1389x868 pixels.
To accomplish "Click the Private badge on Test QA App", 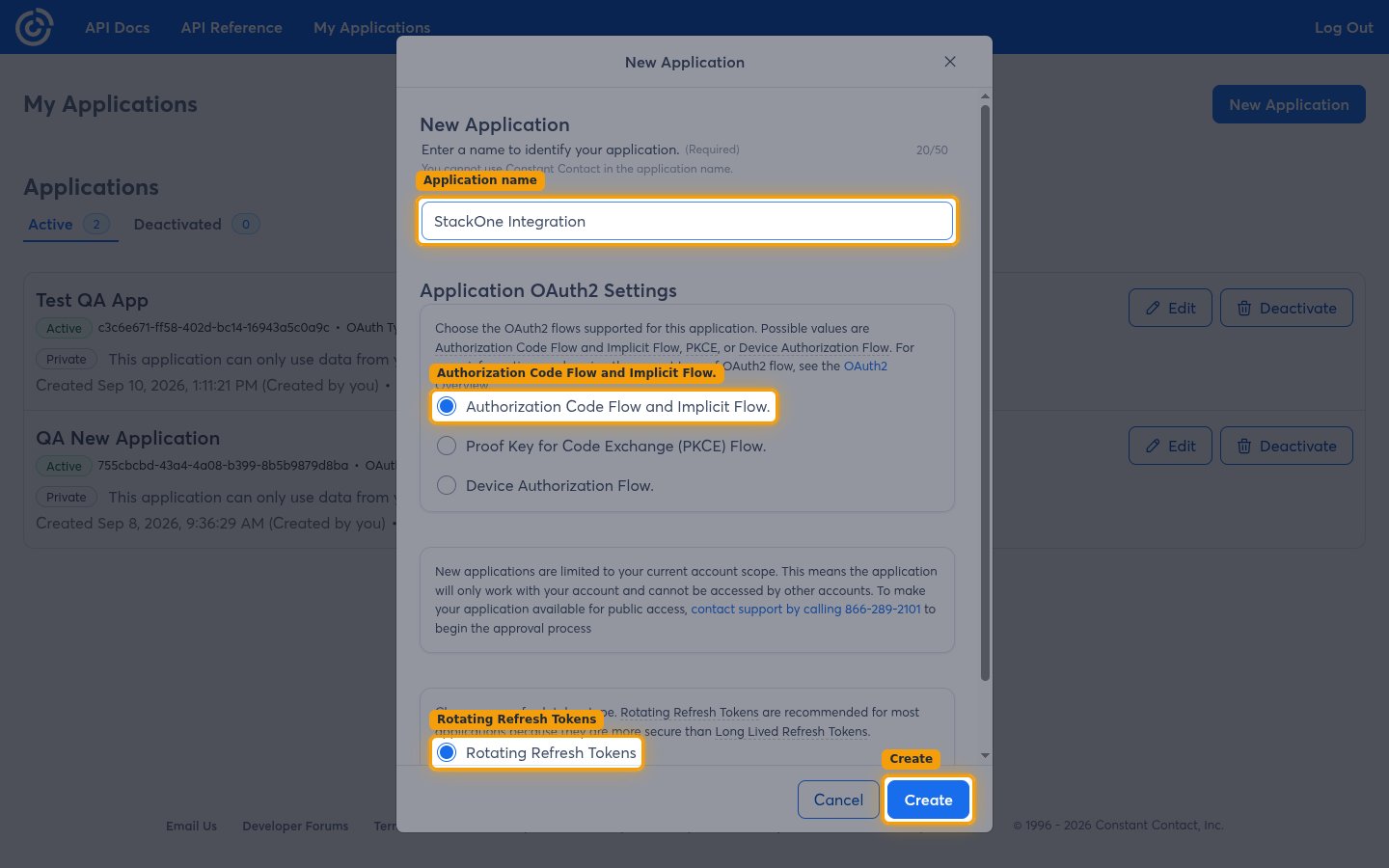I will pyautogui.click(x=67, y=359).
